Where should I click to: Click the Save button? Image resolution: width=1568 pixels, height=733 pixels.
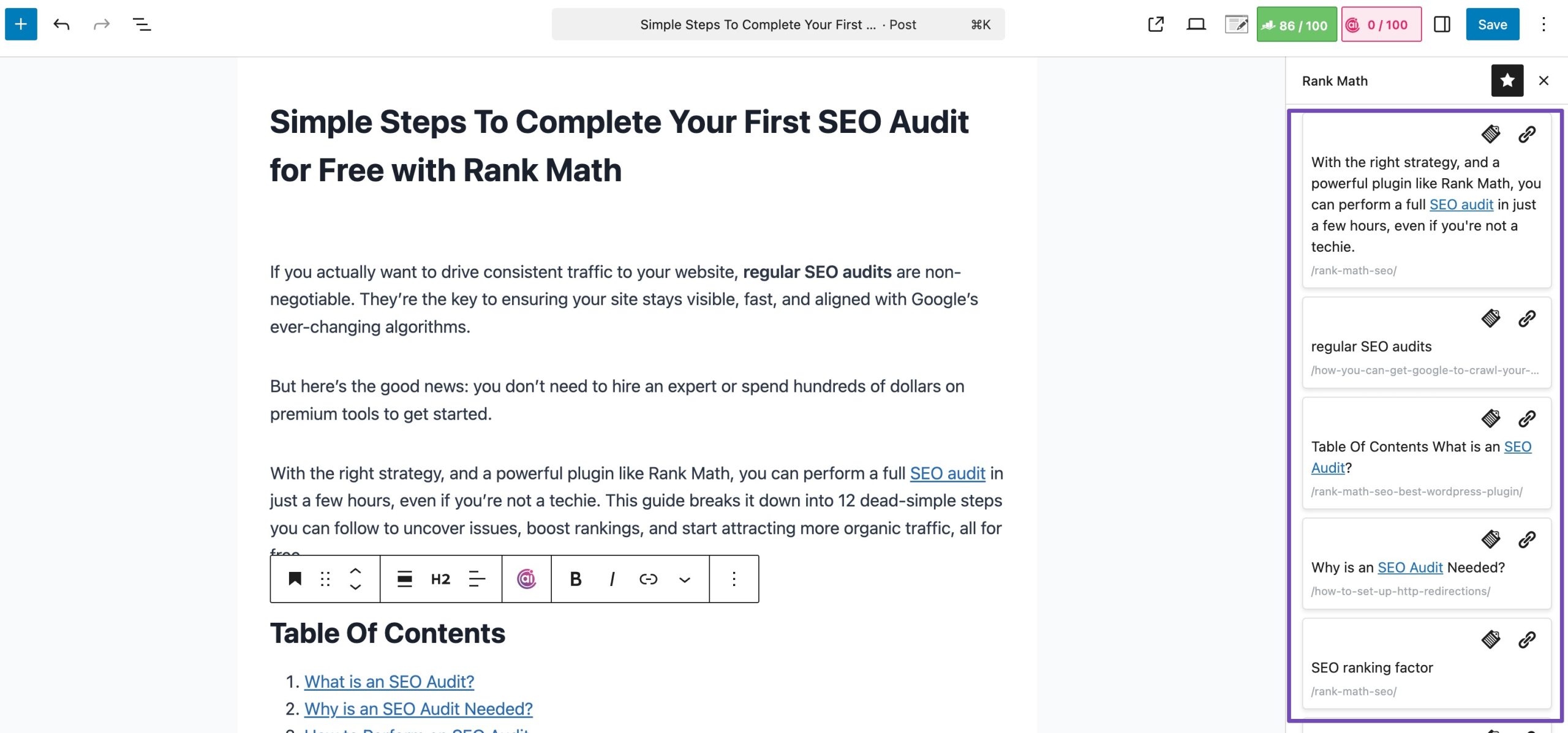(x=1493, y=24)
